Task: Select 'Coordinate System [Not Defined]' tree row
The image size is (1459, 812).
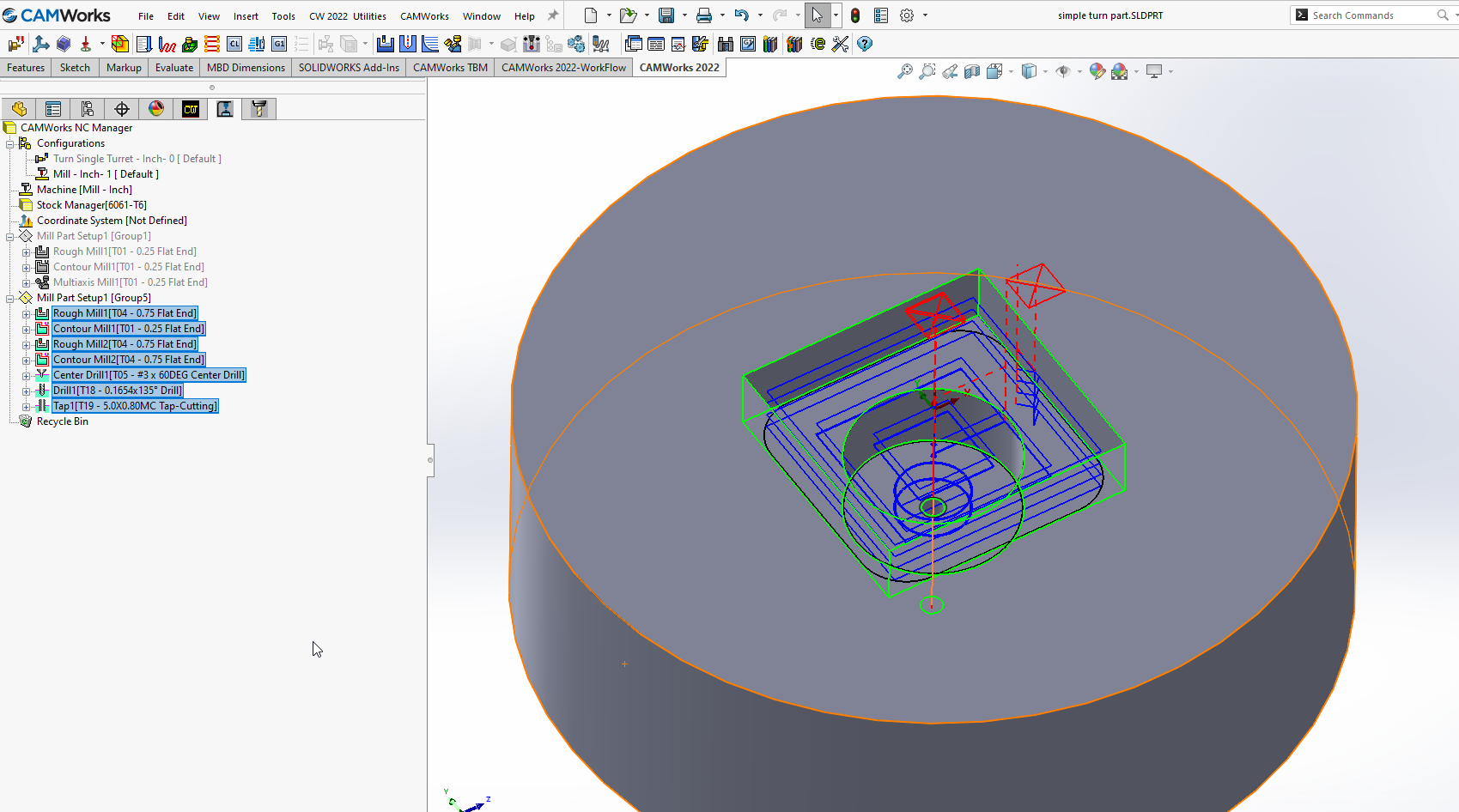Action: pyautogui.click(x=112, y=221)
